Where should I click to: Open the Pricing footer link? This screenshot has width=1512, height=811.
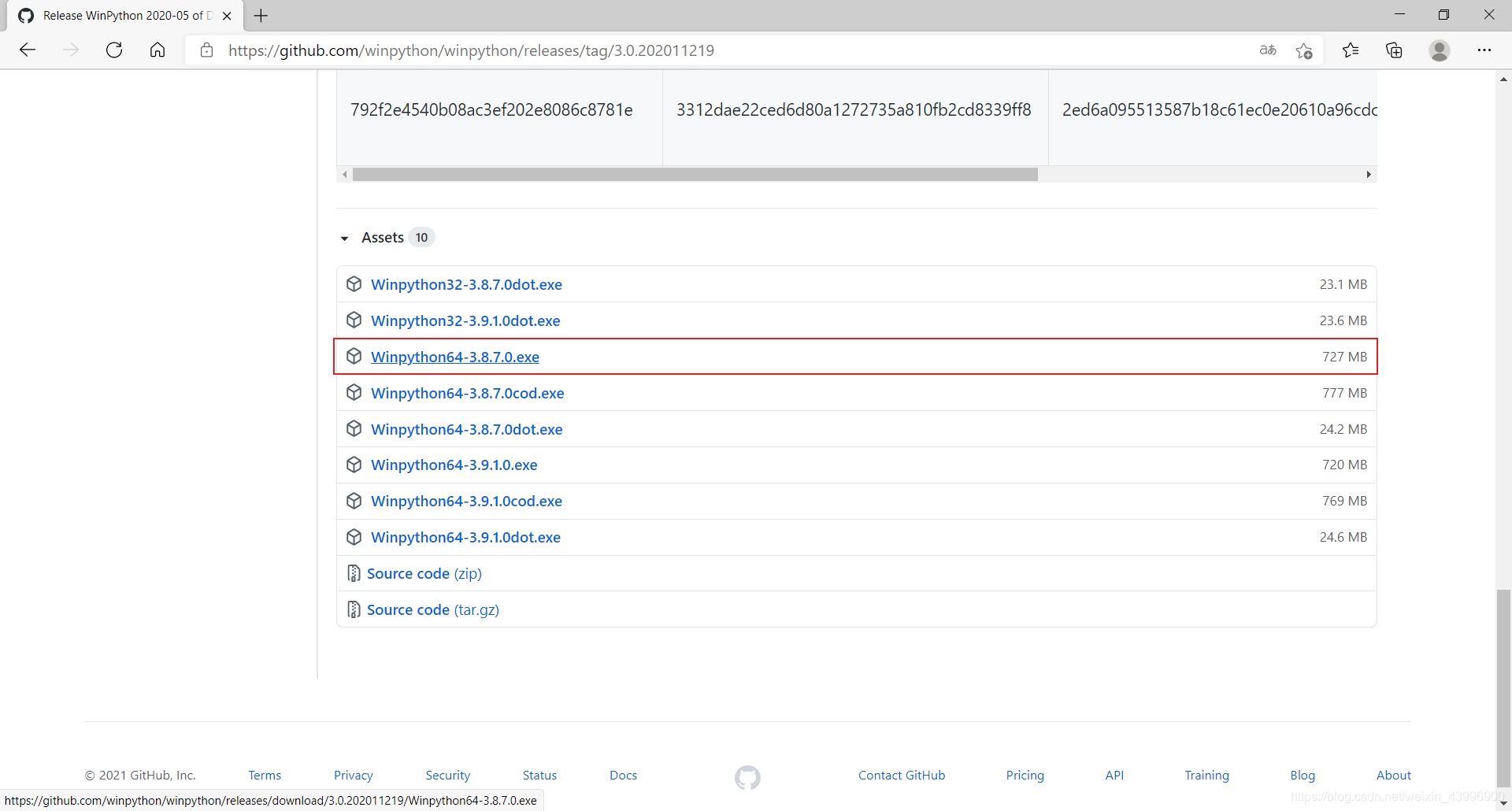(1025, 776)
